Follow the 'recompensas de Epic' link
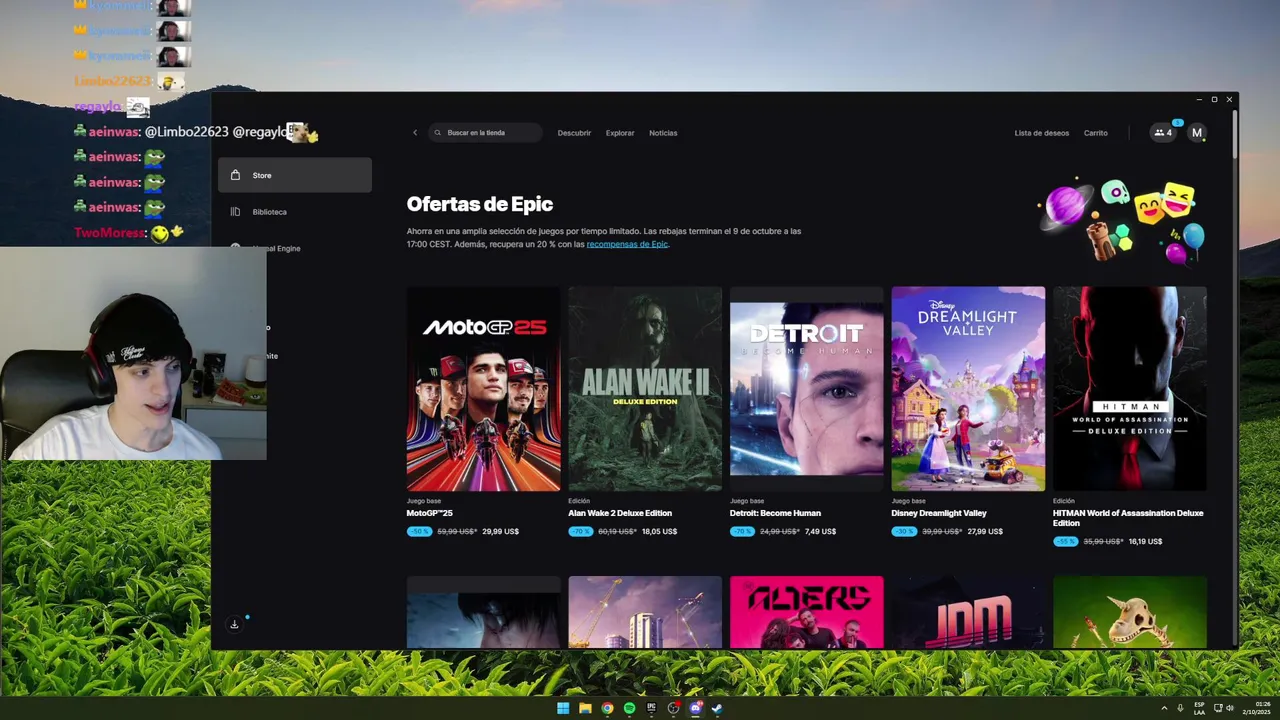Image resolution: width=1280 pixels, height=720 pixels. [x=627, y=245]
